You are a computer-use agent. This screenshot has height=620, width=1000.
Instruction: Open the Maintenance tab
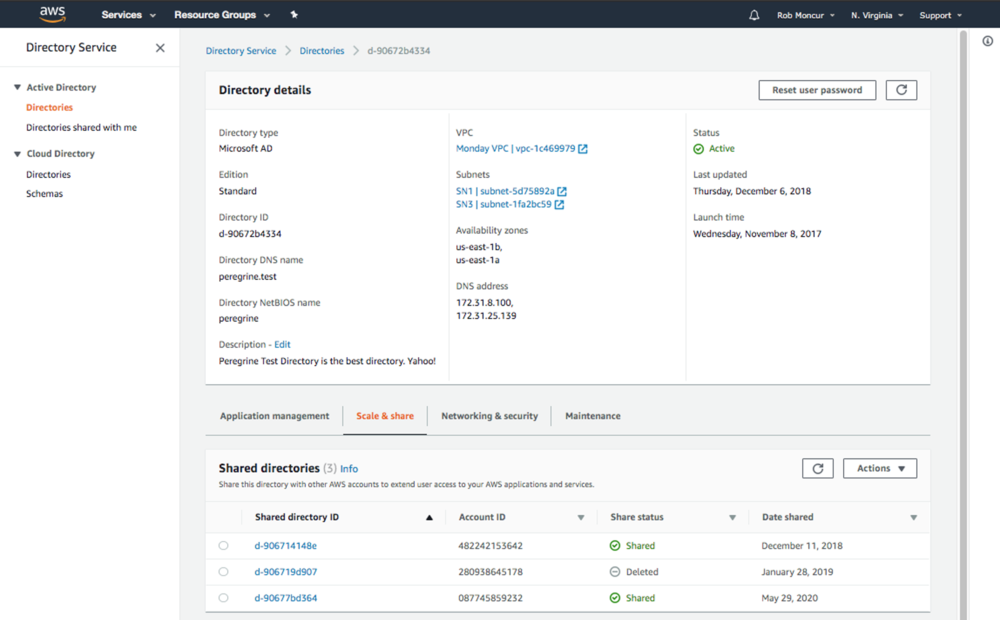coord(592,416)
